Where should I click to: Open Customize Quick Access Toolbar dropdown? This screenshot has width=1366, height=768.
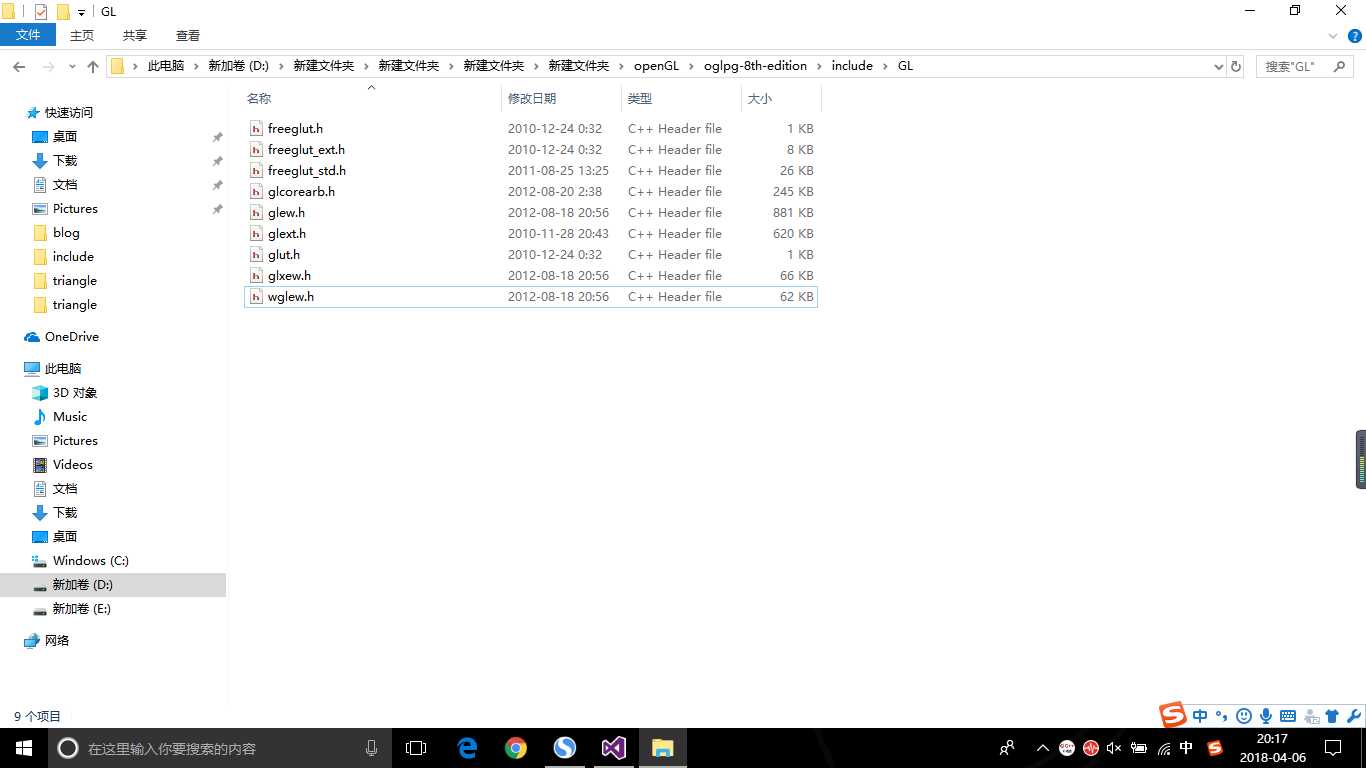81,13
